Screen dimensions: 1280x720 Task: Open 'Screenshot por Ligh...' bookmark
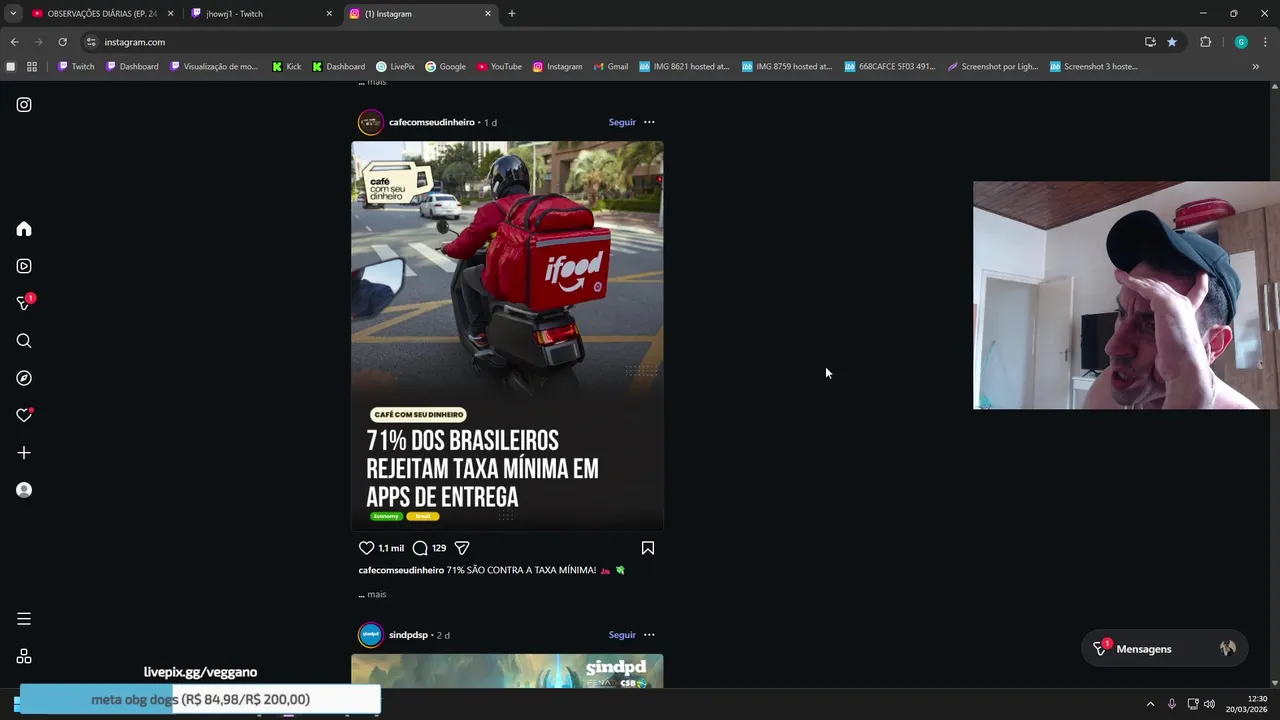tap(992, 67)
